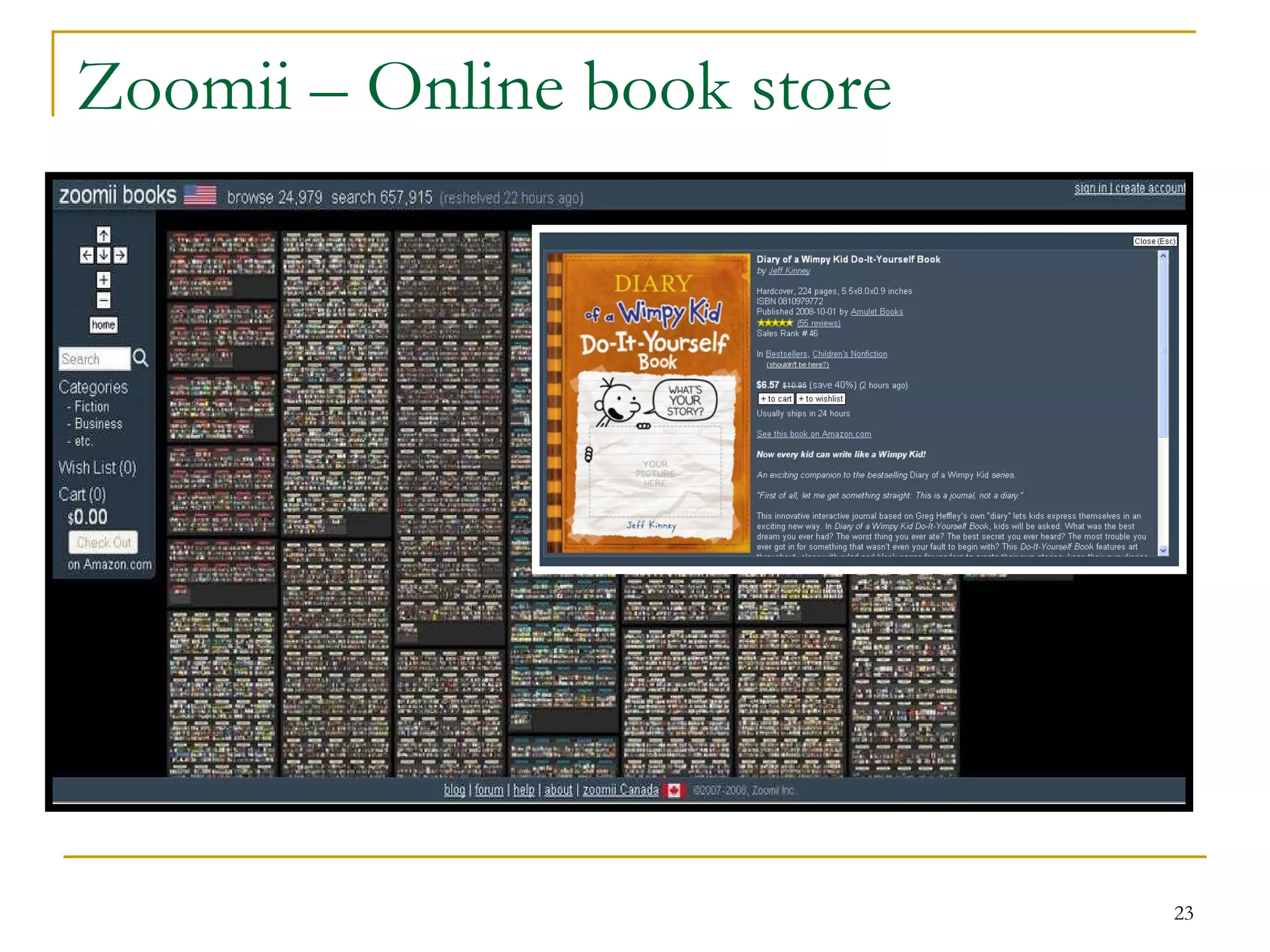1270x952 pixels.
Task: Click the Check Out button
Action: pyautogui.click(x=104, y=543)
